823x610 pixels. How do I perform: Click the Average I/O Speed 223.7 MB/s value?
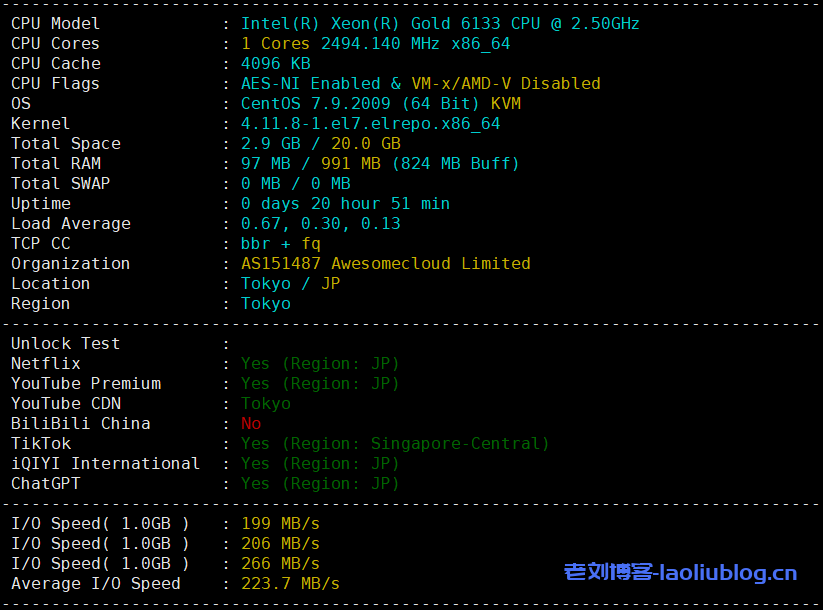pos(290,583)
